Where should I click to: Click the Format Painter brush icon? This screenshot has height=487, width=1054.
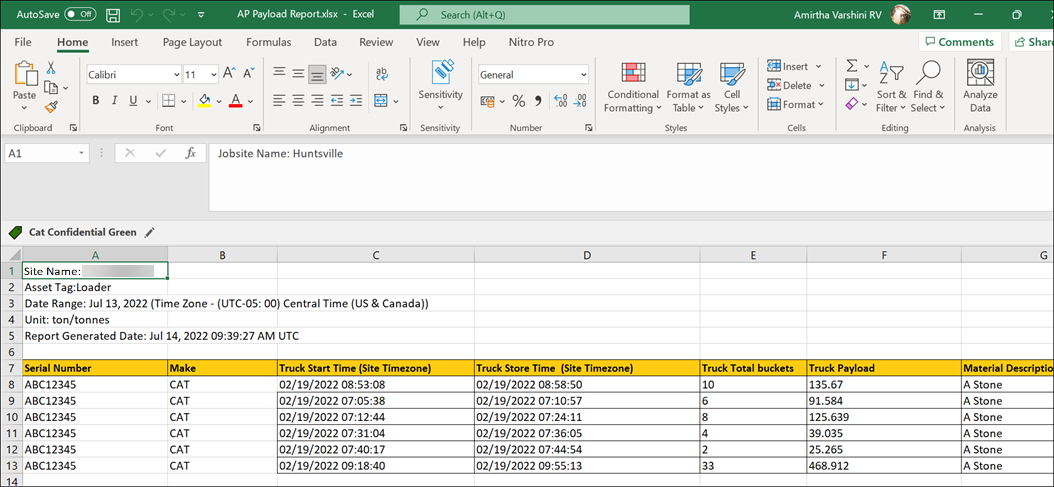click(51, 106)
